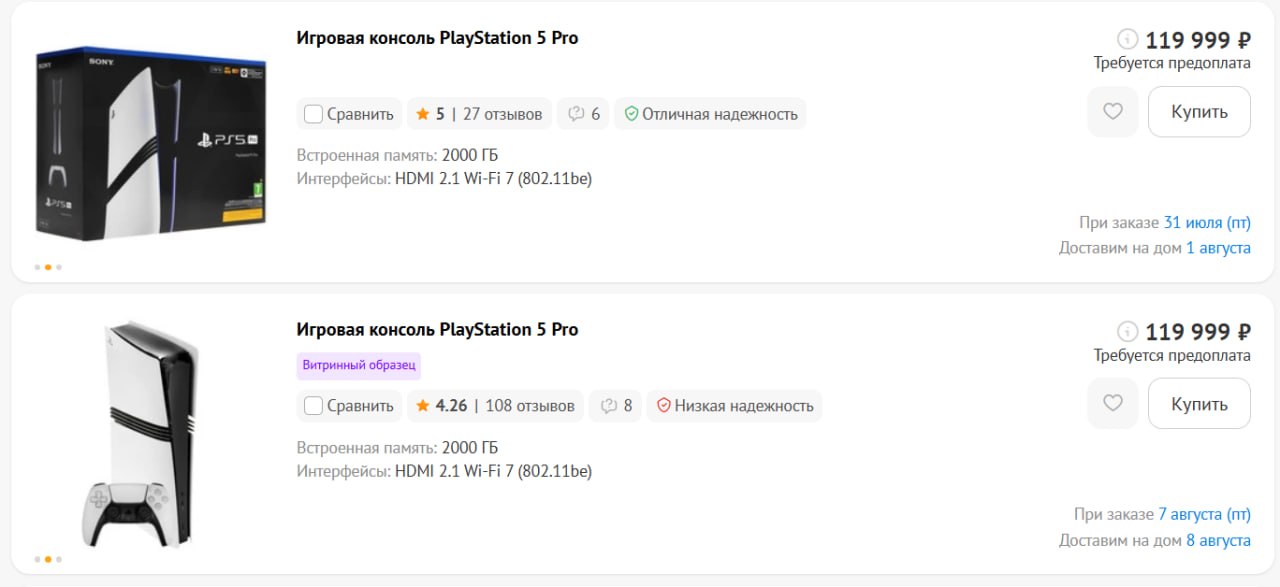Buy the first PlayStation 5 Pro
Viewport: 1280px width, 587px height.
[1199, 112]
